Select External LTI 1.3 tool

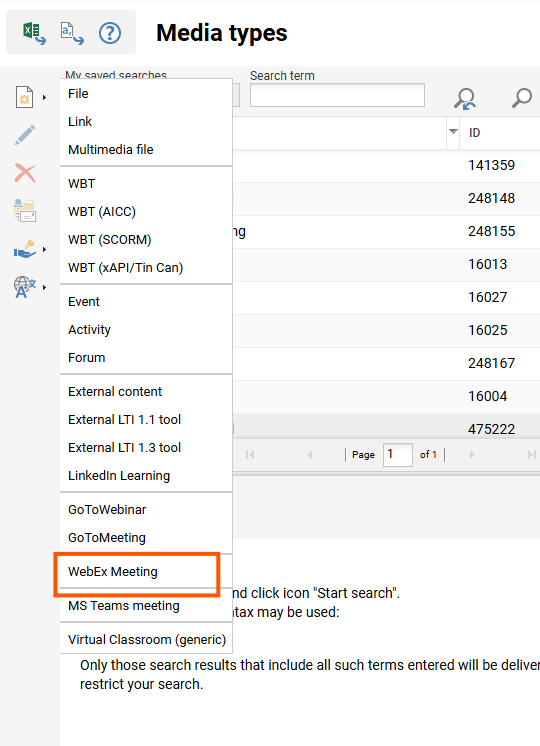[146, 448]
